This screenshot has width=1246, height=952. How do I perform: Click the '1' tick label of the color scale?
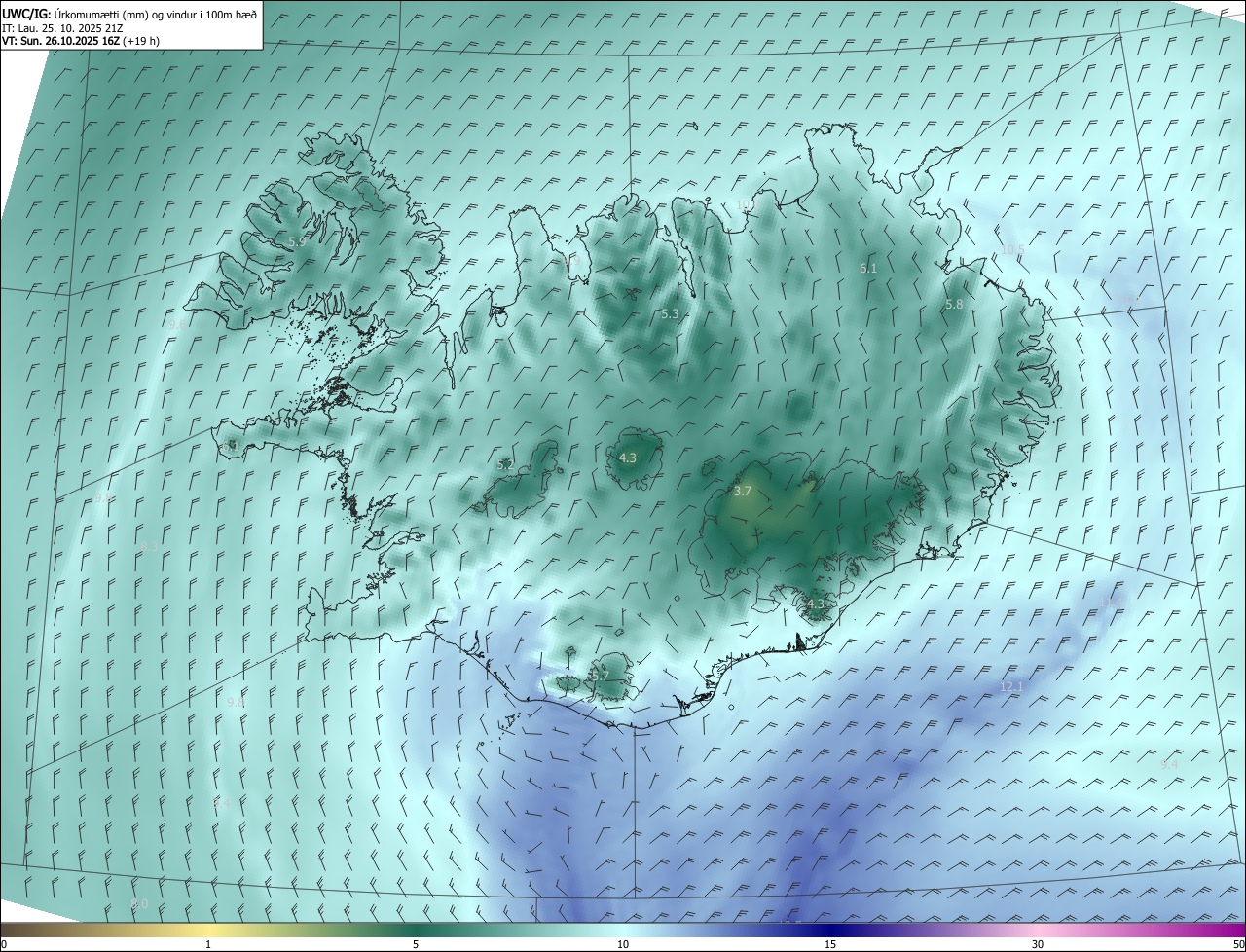[208, 944]
